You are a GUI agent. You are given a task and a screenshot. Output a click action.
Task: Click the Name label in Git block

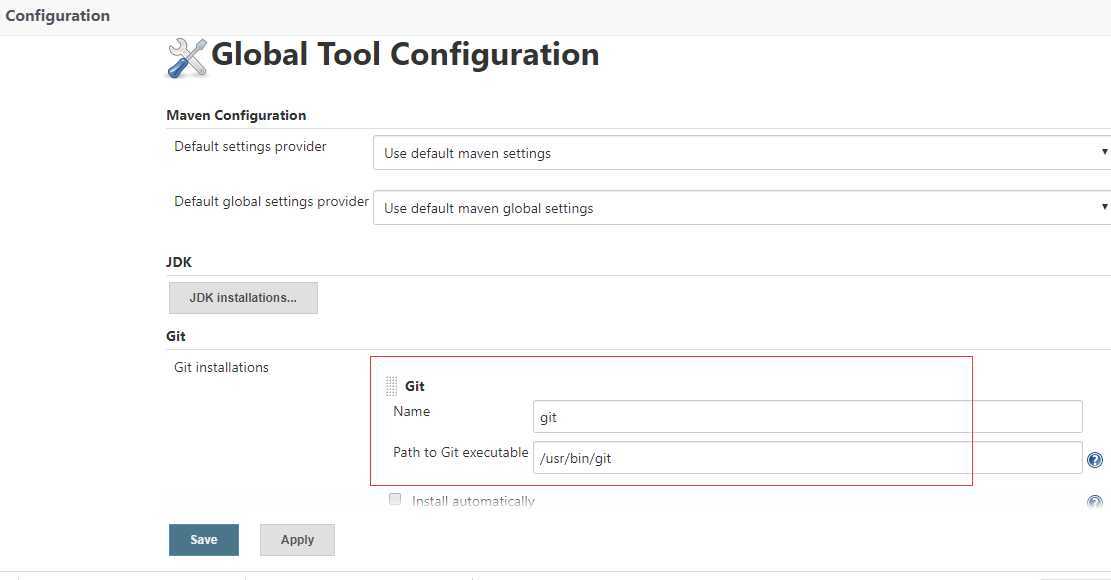412,411
